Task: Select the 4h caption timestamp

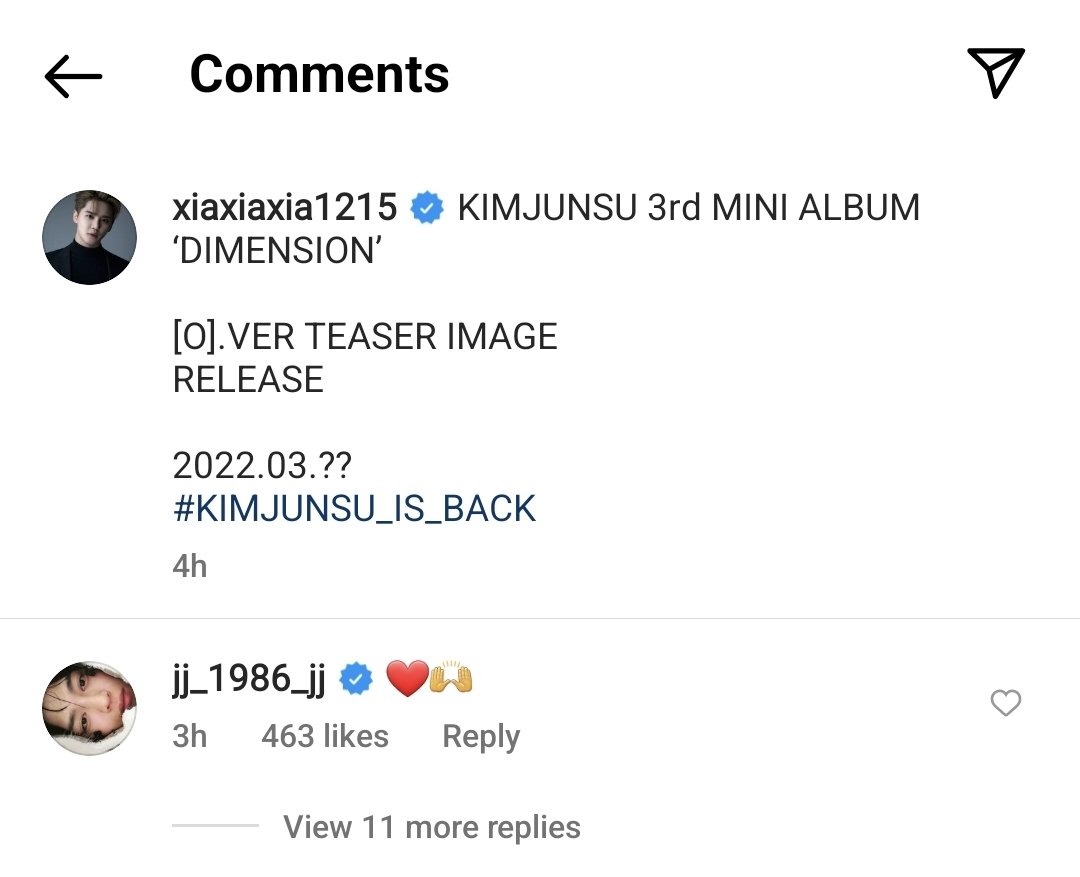Action: [x=189, y=566]
